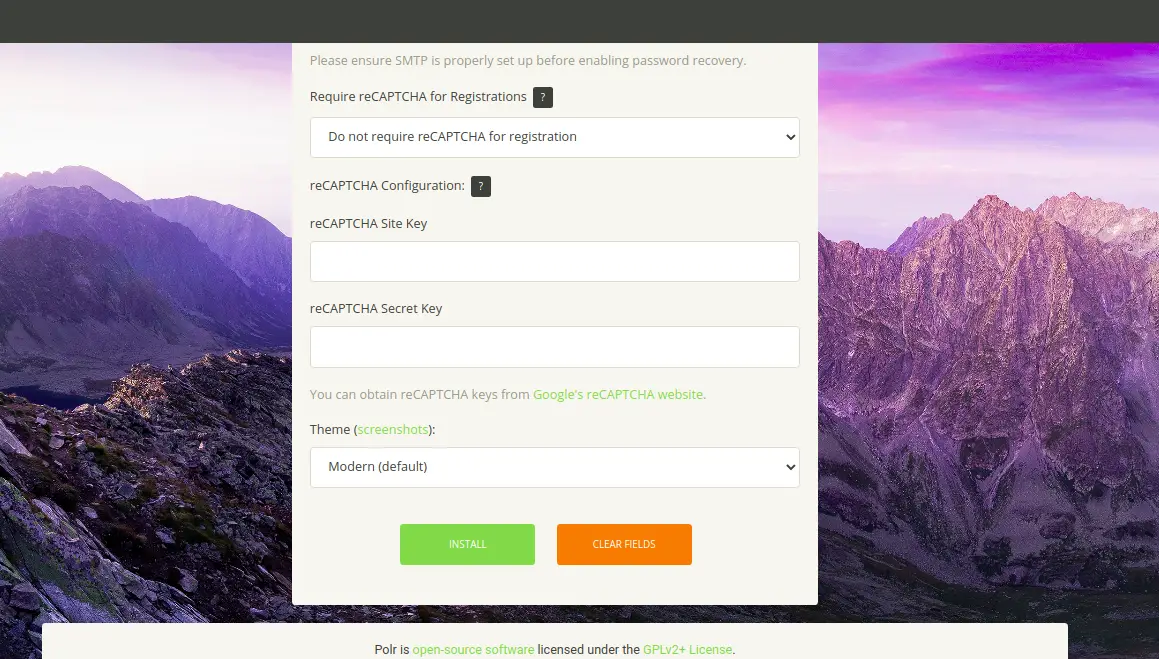Click help icon beside Require reCAPTCHA for Registrations
This screenshot has width=1159, height=659.
click(543, 97)
